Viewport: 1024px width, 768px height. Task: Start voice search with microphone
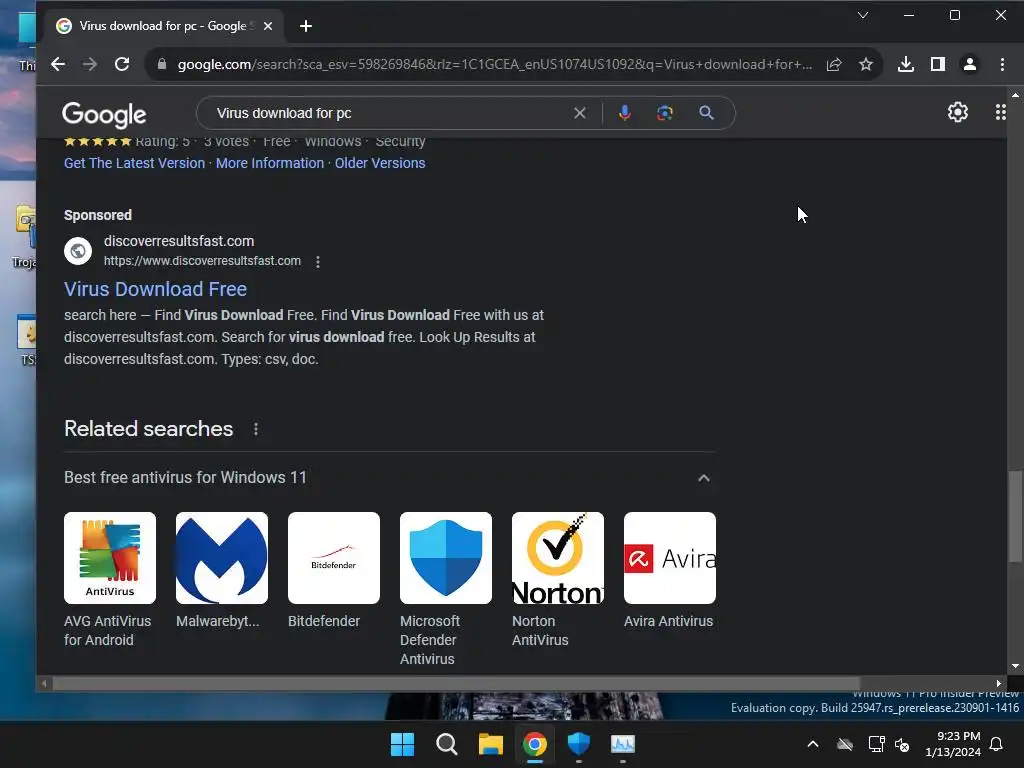624,113
